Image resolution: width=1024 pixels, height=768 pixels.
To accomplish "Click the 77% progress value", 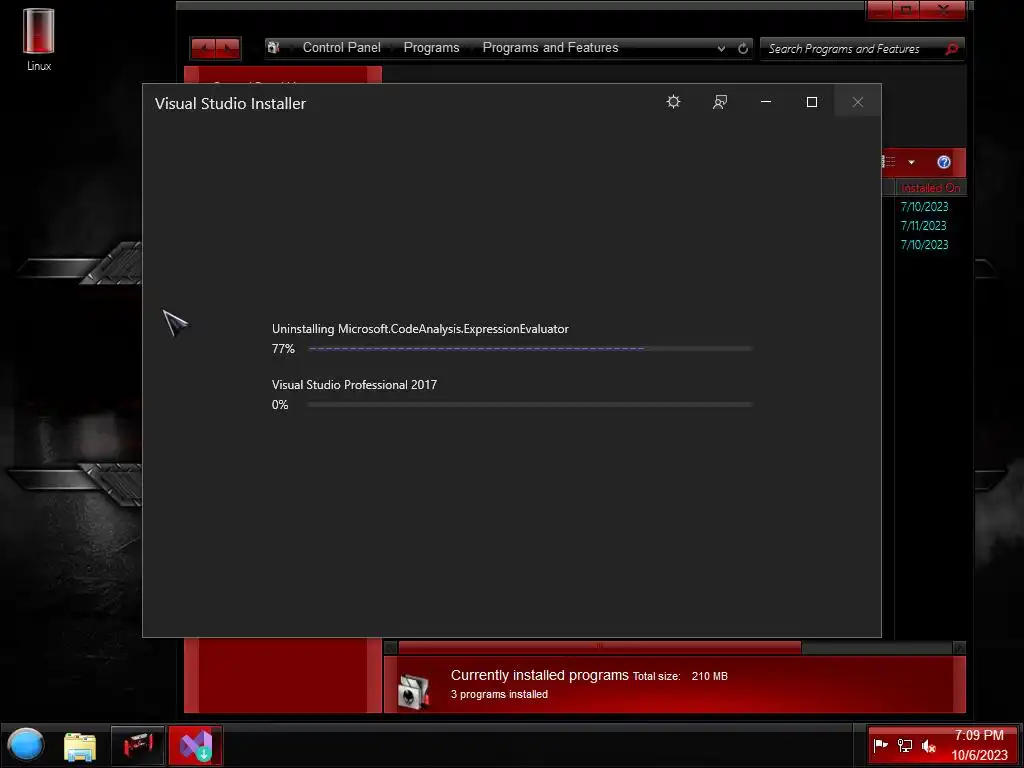I will pos(283,349).
